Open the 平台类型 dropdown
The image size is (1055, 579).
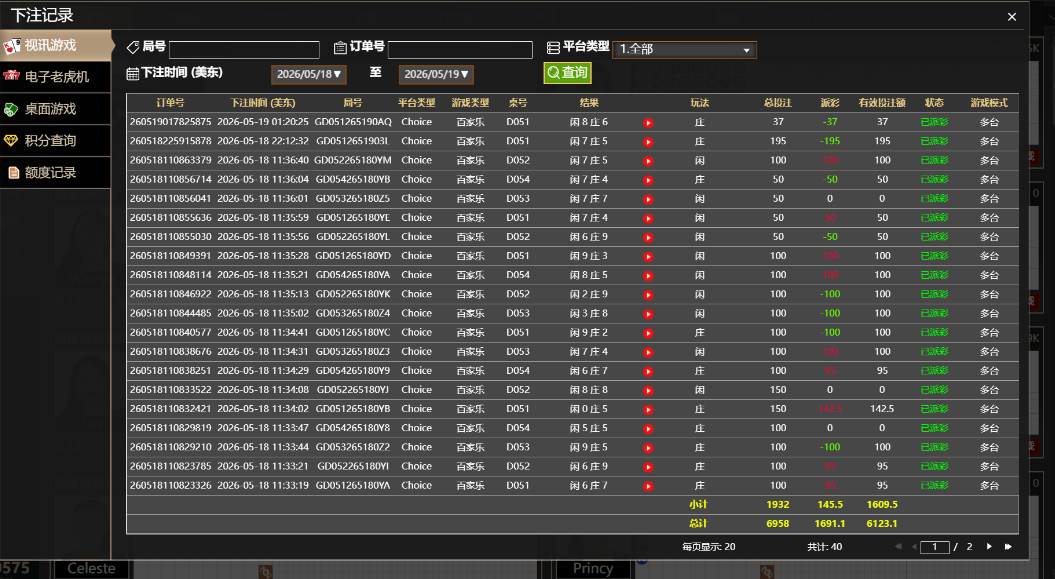[684, 49]
